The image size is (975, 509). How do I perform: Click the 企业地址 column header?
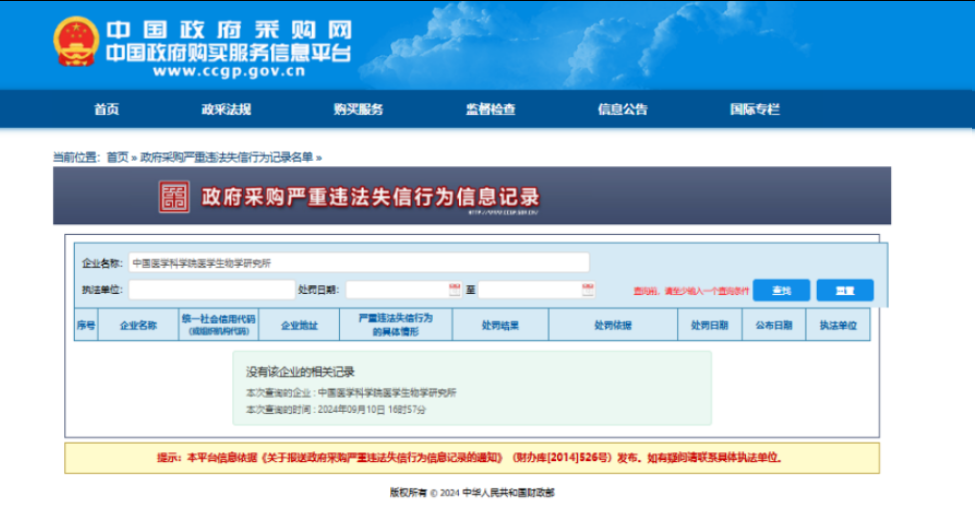coord(299,325)
